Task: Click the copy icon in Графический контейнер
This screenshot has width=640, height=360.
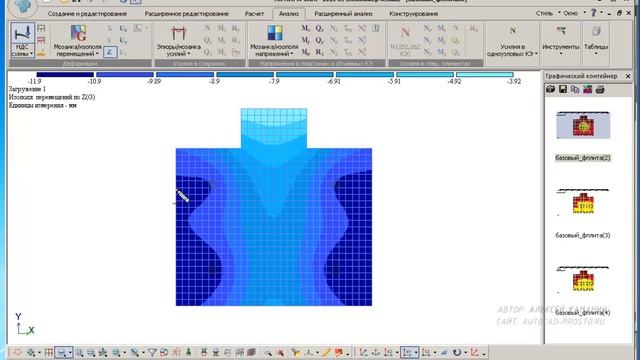Action: click(575, 89)
